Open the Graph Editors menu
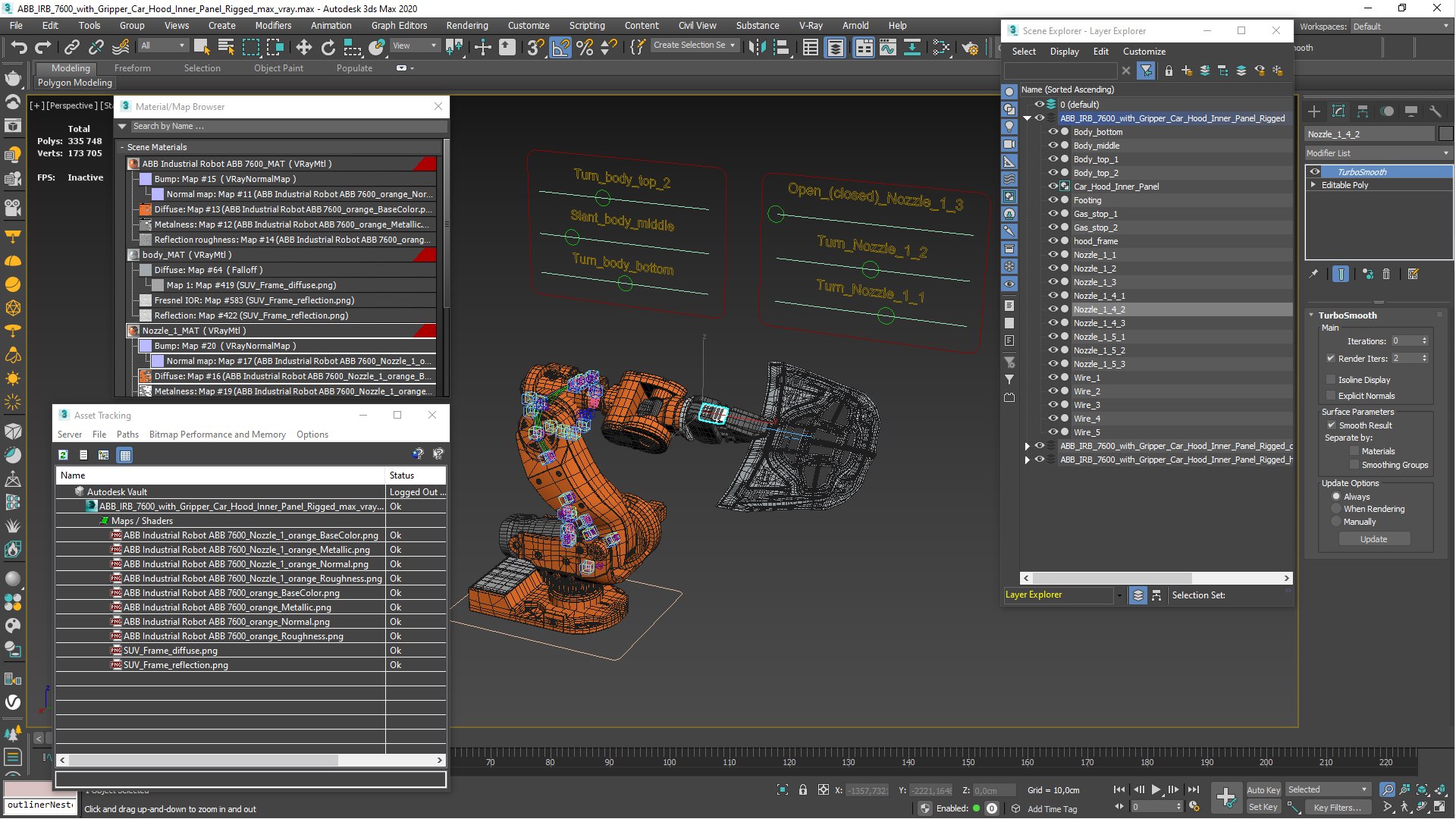 tap(399, 25)
